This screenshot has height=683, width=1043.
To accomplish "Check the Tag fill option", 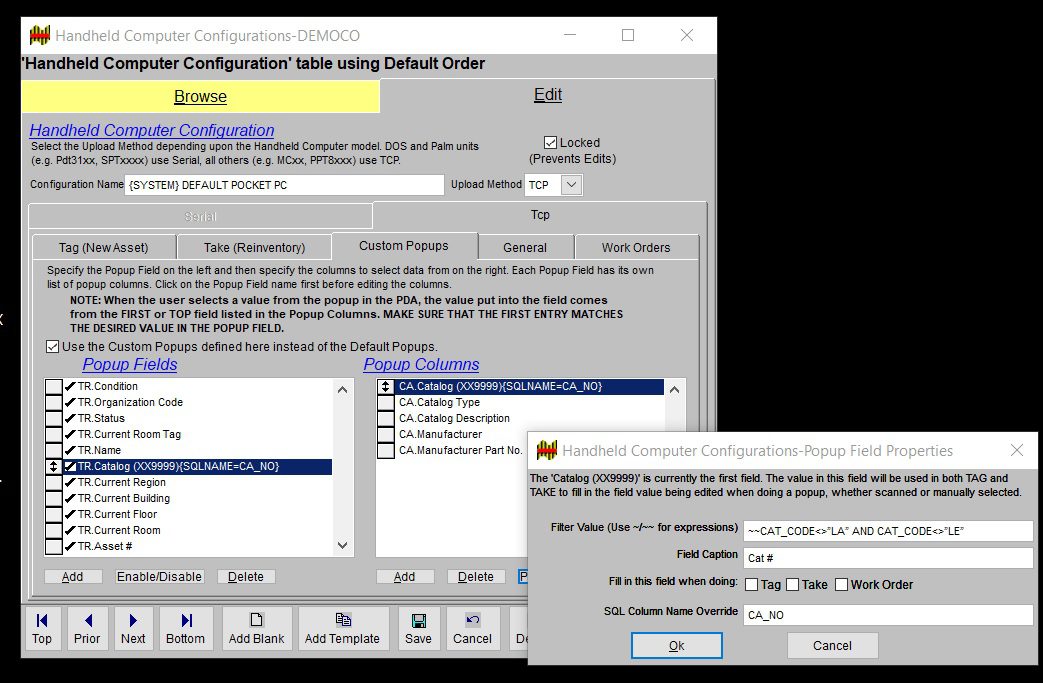I will [752, 585].
